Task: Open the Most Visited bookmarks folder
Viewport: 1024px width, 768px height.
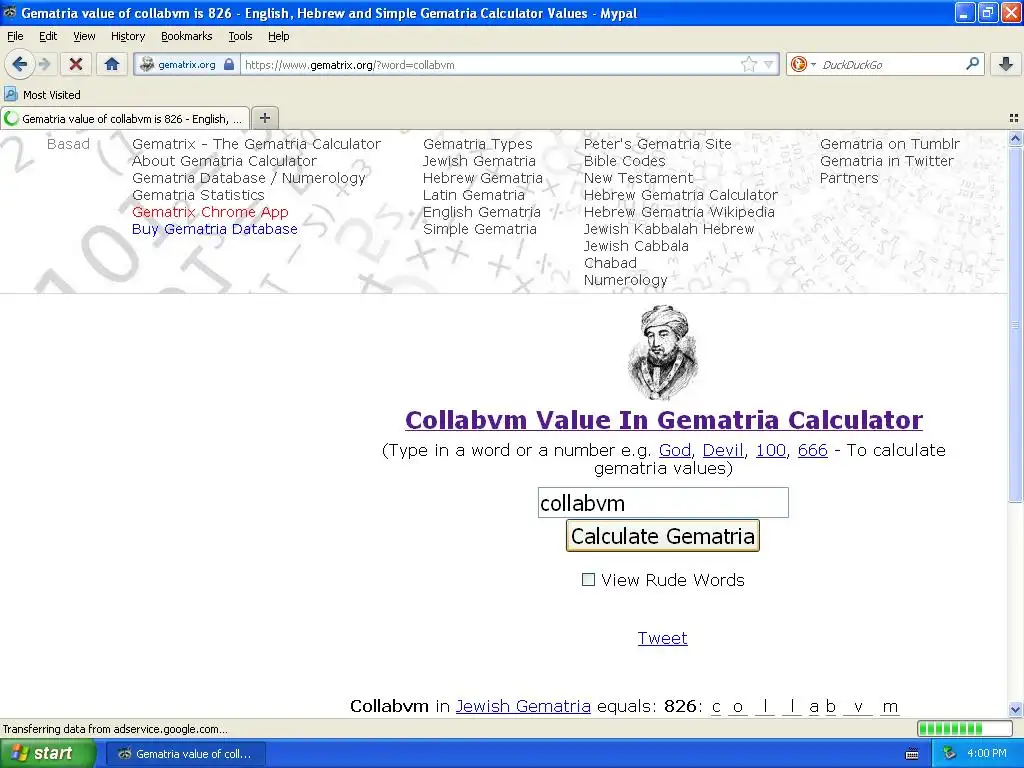Action: 42,95
